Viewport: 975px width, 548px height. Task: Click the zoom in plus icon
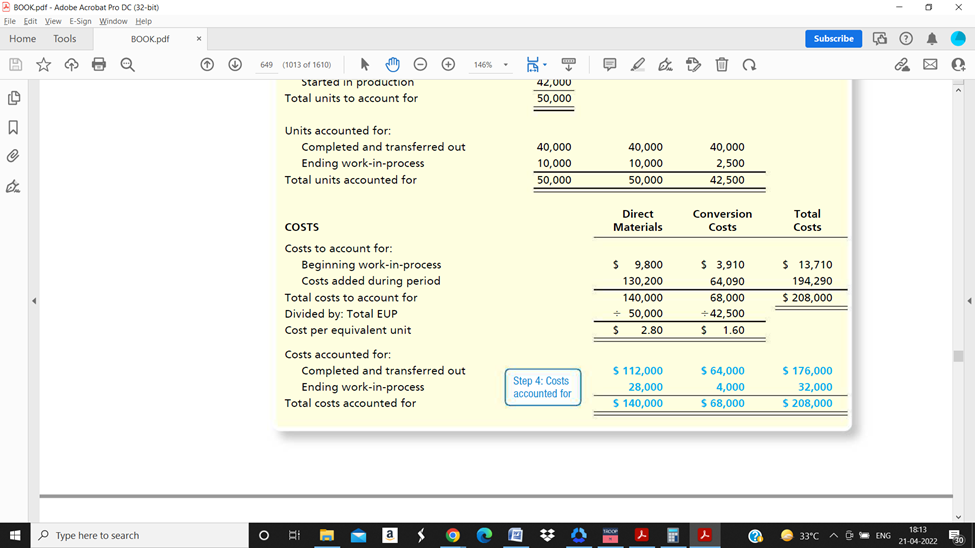pyautogui.click(x=448, y=65)
